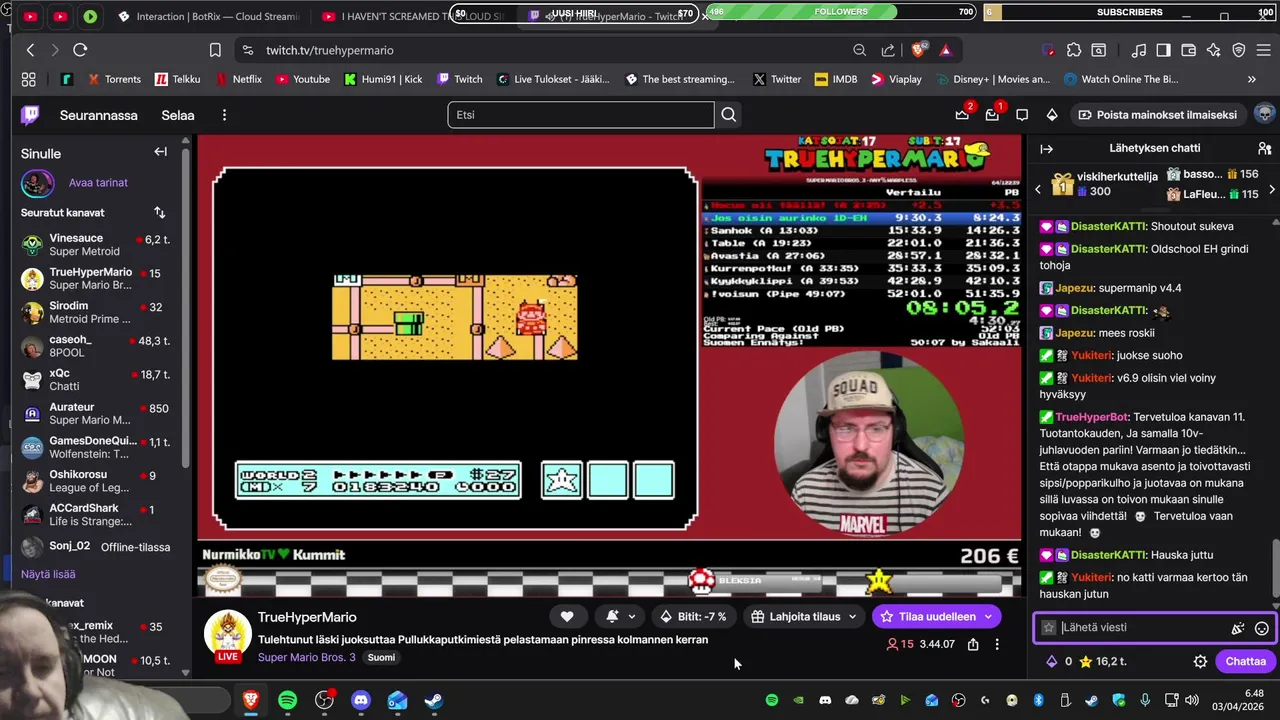Send message with Chattaa button
This screenshot has height=720, width=1280.
pyautogui.click(x=1246, y=661)
